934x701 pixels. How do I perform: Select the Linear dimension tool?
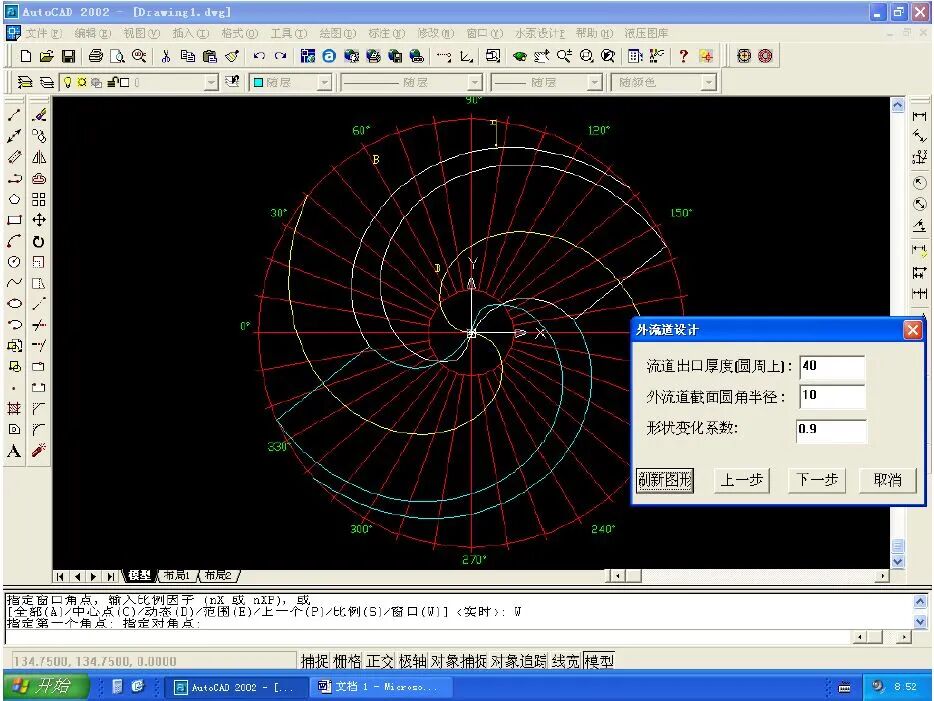(x=920, y=116)
